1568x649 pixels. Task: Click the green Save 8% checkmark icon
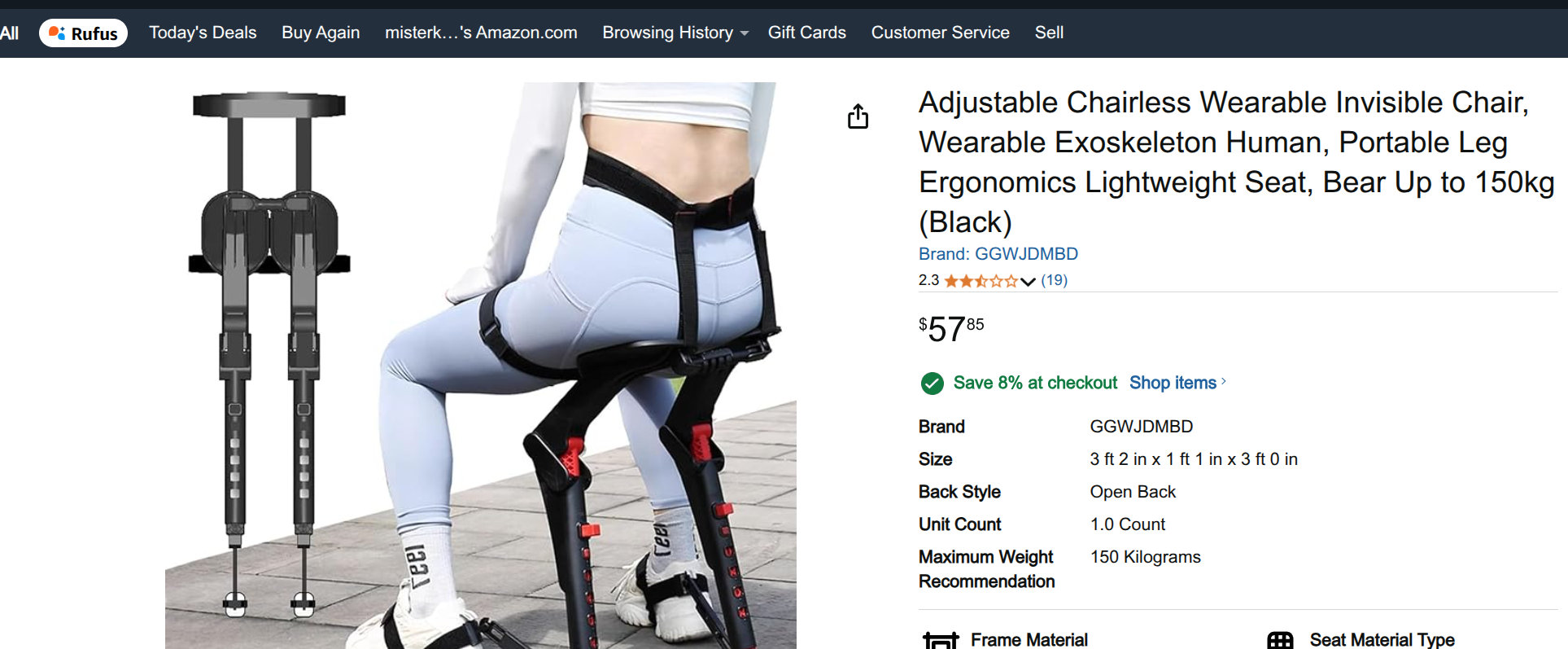tap(932, 383)
